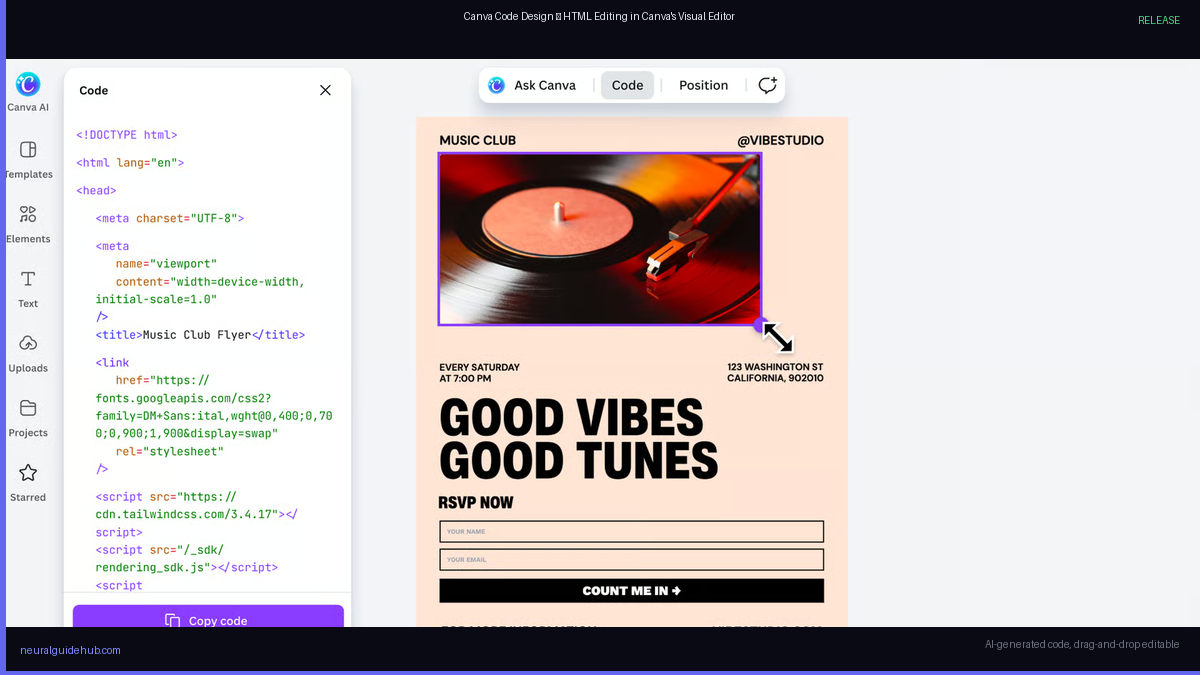Open the Templates panel icon
The image size is (1200, 675).
point(28,150)
